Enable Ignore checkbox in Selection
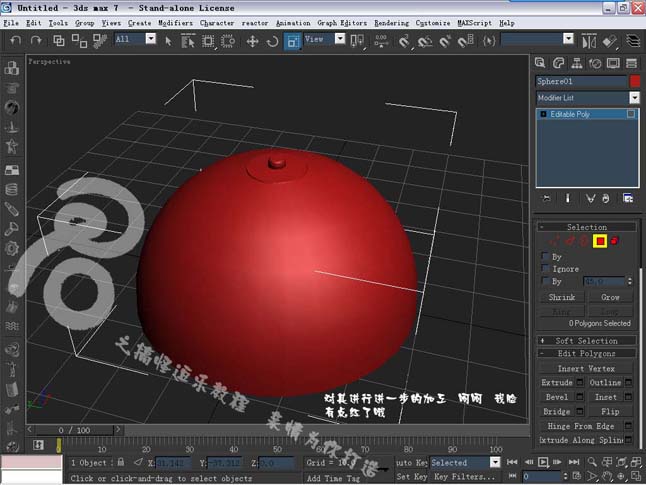The image size is (646, 485). coord(545,268)
